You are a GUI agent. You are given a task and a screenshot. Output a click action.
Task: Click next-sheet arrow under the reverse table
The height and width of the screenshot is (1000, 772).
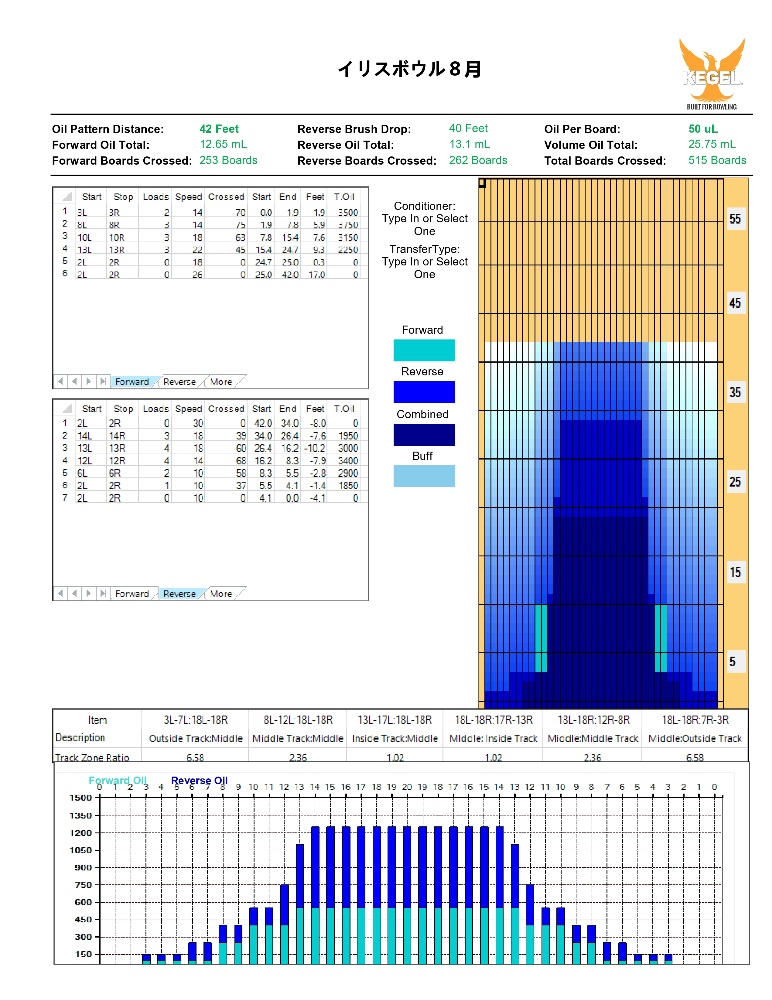89,593
